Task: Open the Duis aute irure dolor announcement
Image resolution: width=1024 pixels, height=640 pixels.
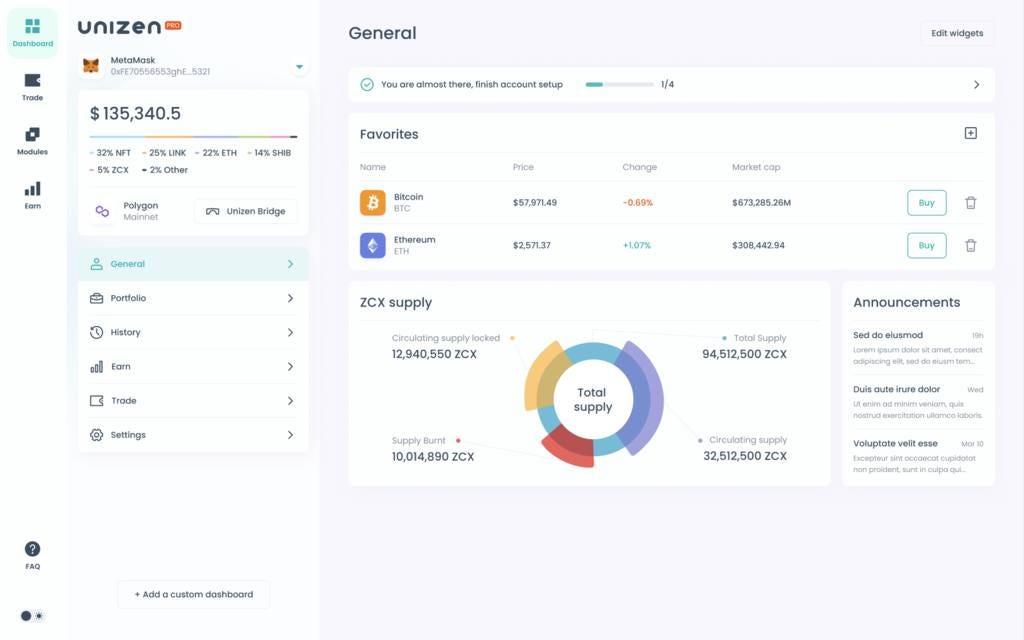Action: 918,402
